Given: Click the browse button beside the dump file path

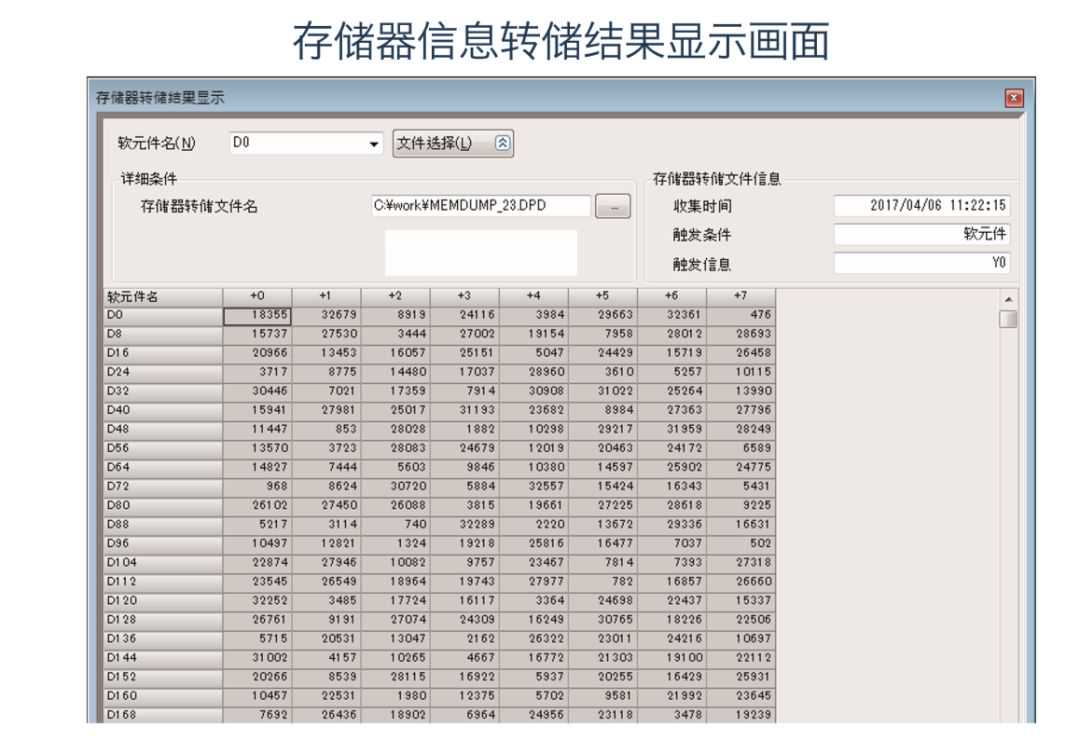Looking at the screenshot, I should 613,205.
